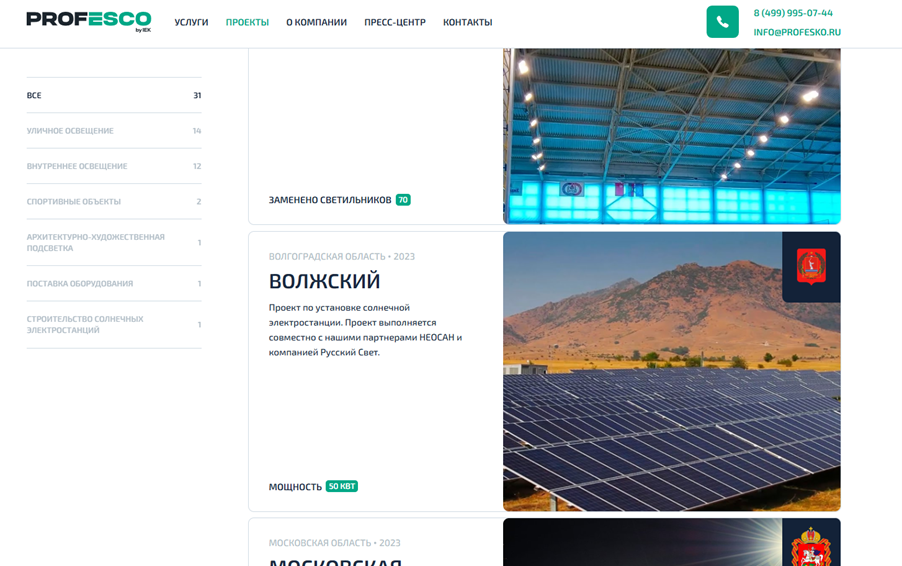Filter by СПОРТИВНЫЕ ОБЪЕКТЫ
Viewport: 902px width, 566px height.
pos(114,201)
